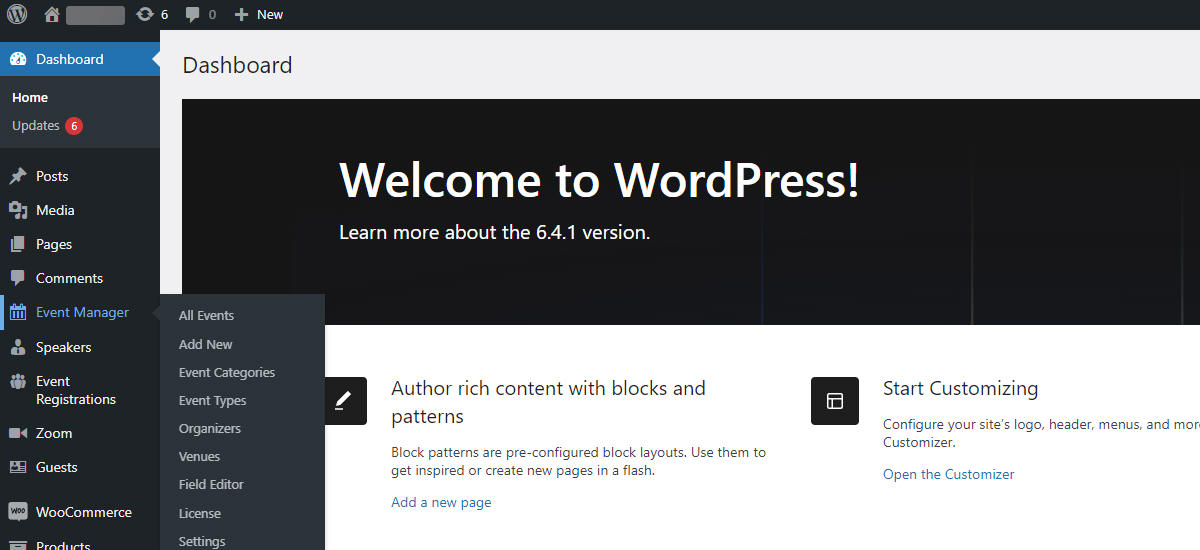The width and height of the screenshot is (1200, 550).
Task: Click the Dashboard gauge icon in sidebar
Action: tap(18, 59)
